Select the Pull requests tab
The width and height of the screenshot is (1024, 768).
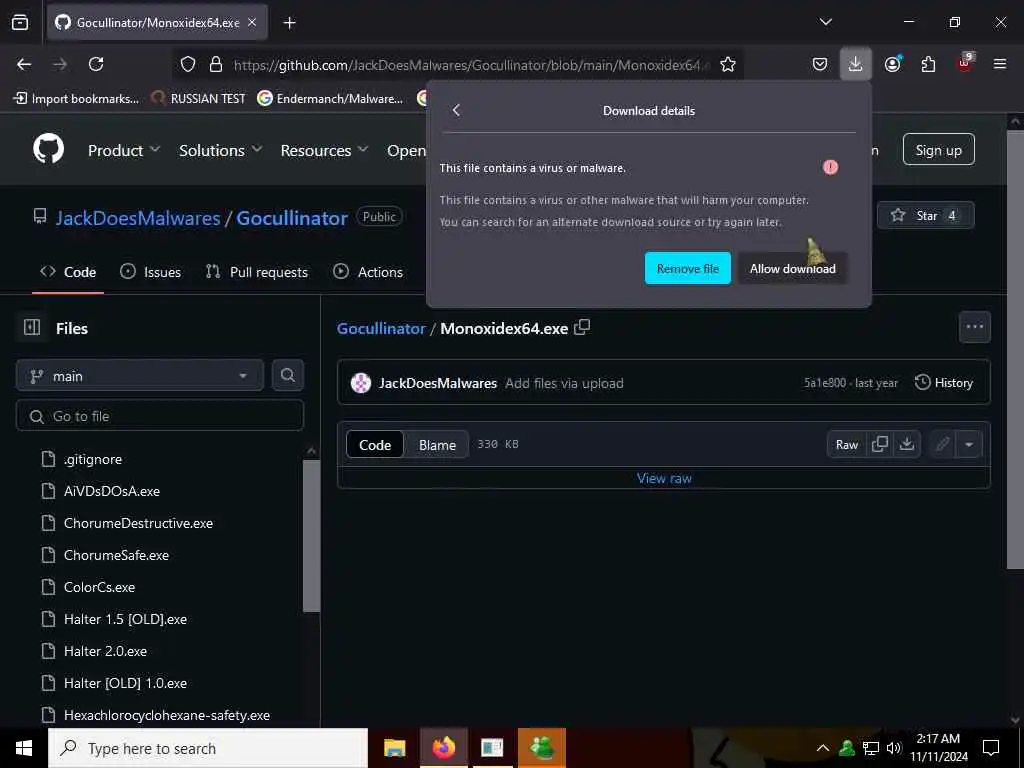click(257, 272)
